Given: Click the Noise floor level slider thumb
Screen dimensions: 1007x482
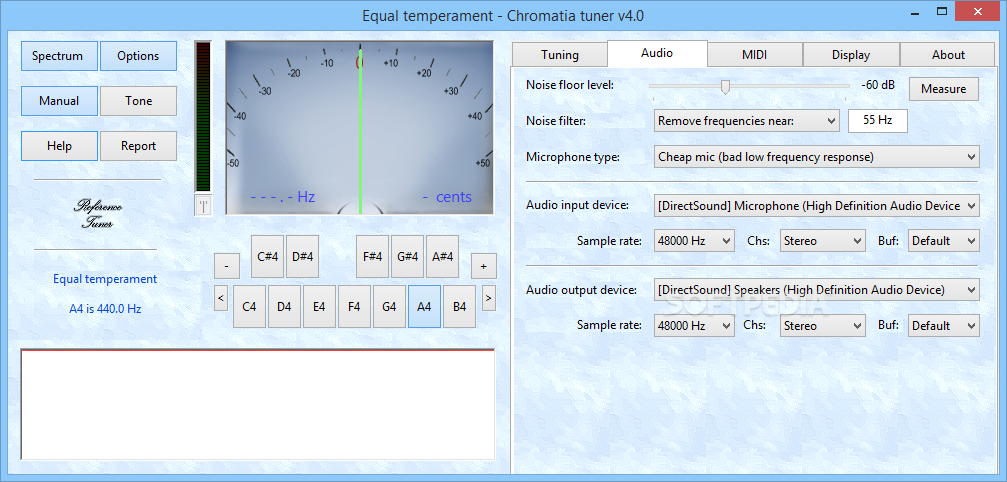Looking at the screenshot, I should [725, 87].
